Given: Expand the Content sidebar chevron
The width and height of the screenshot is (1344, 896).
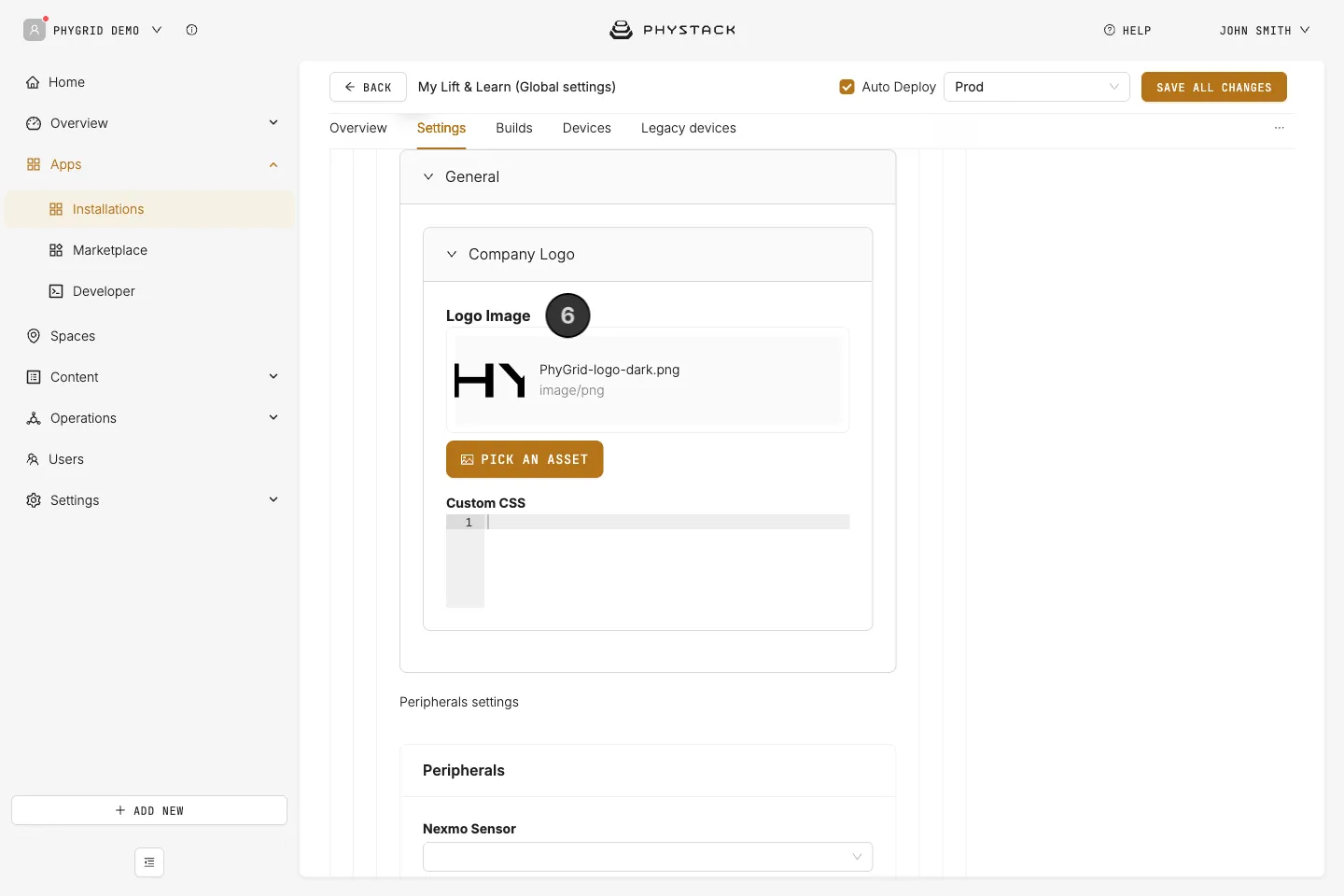Looking at the screenshot, I should tap(273, 376).
